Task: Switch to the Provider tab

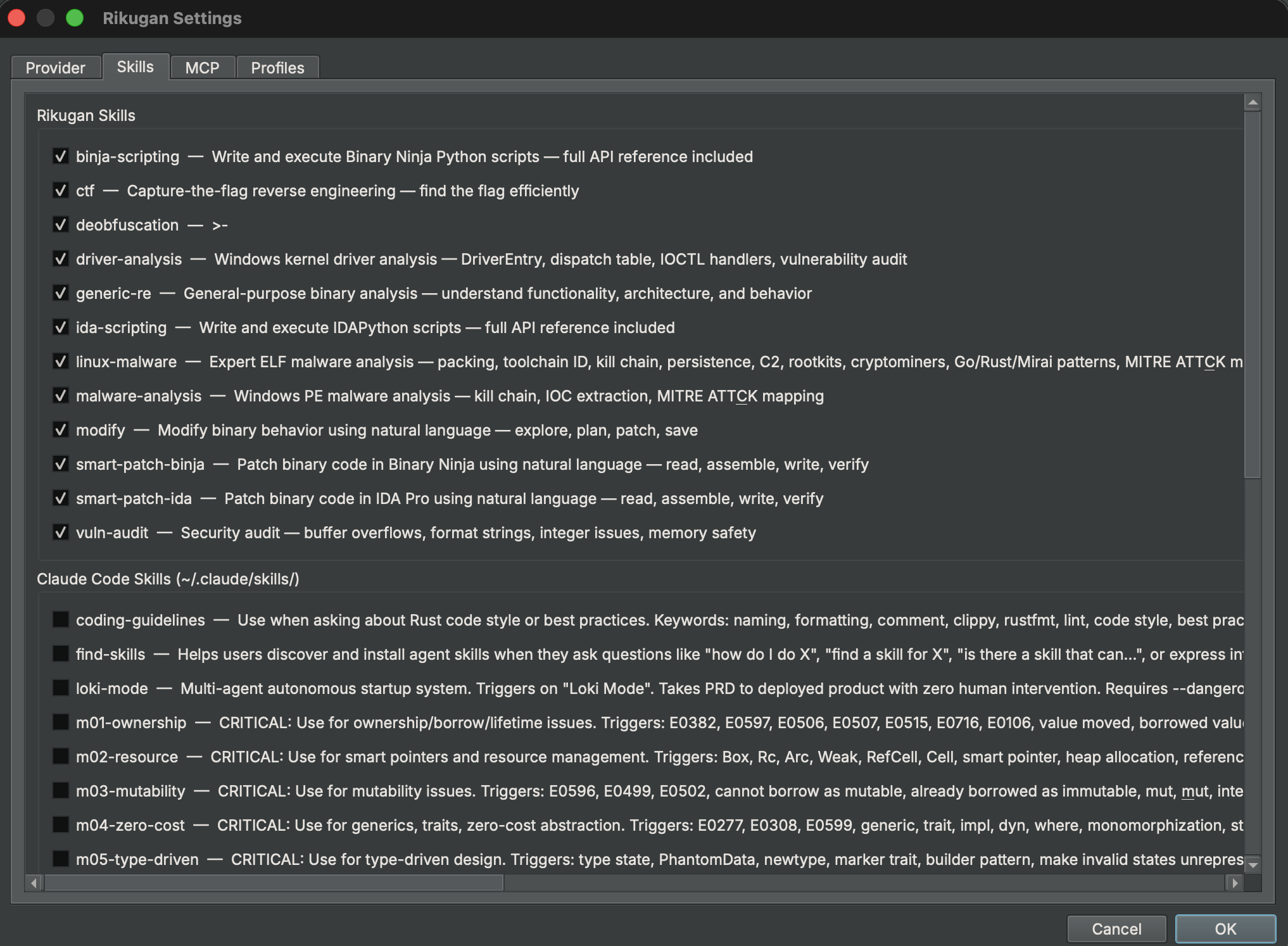Action: tap(56, 68)
